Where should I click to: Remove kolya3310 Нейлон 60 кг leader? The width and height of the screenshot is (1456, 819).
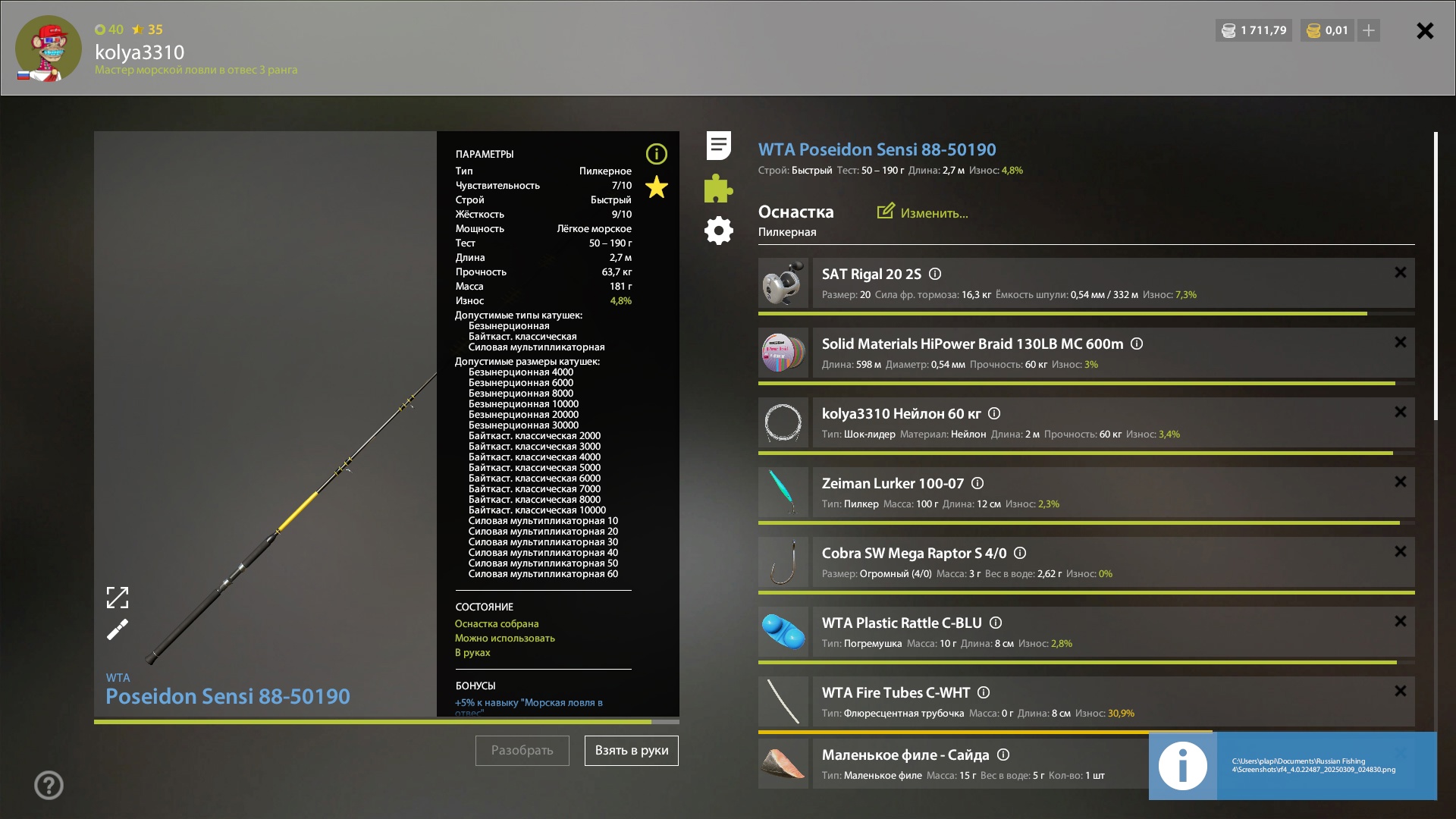[1400, 412]
